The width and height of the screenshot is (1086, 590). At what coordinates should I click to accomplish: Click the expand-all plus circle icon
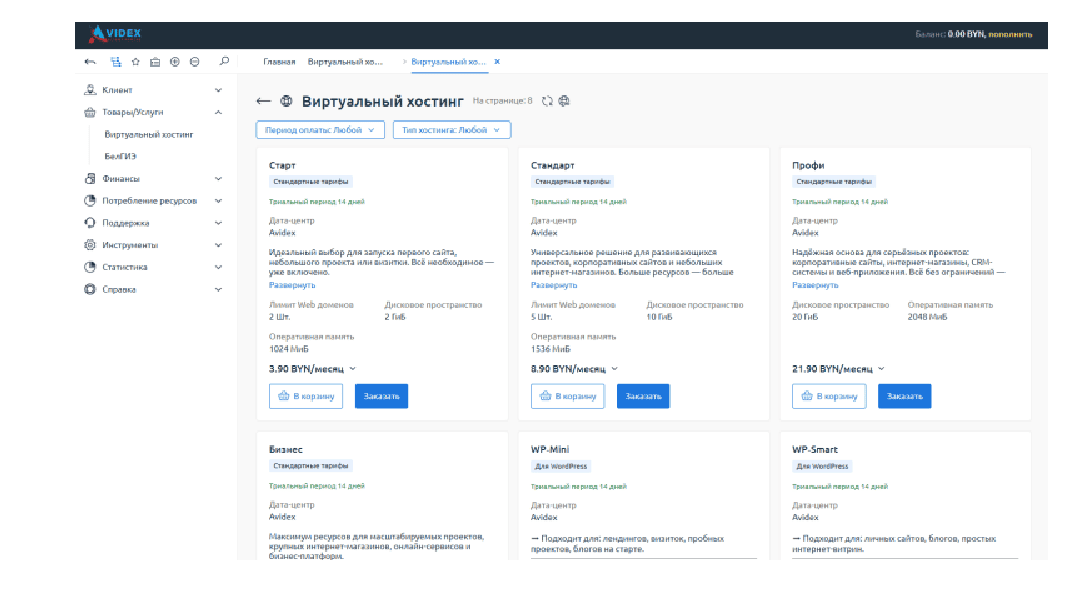pyautogui.click(x=175, y=62)
